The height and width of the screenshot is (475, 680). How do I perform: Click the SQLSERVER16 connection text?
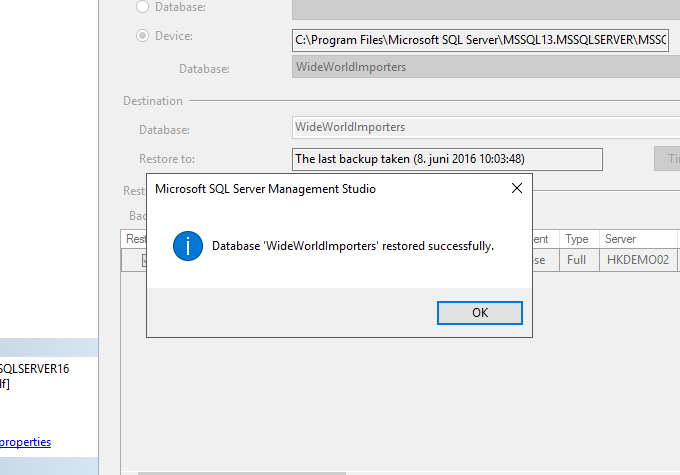[34, 369]
